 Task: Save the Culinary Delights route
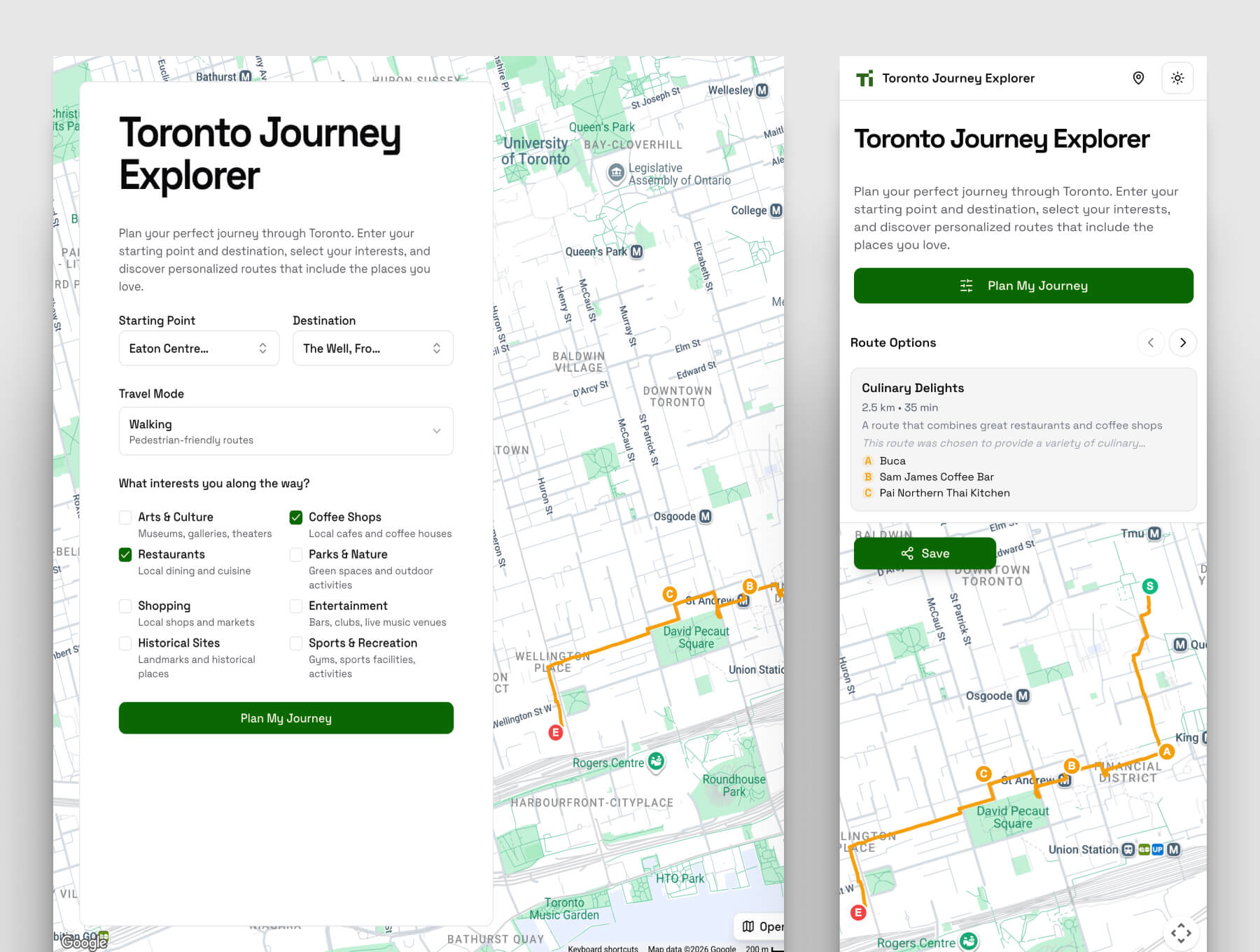925,553
